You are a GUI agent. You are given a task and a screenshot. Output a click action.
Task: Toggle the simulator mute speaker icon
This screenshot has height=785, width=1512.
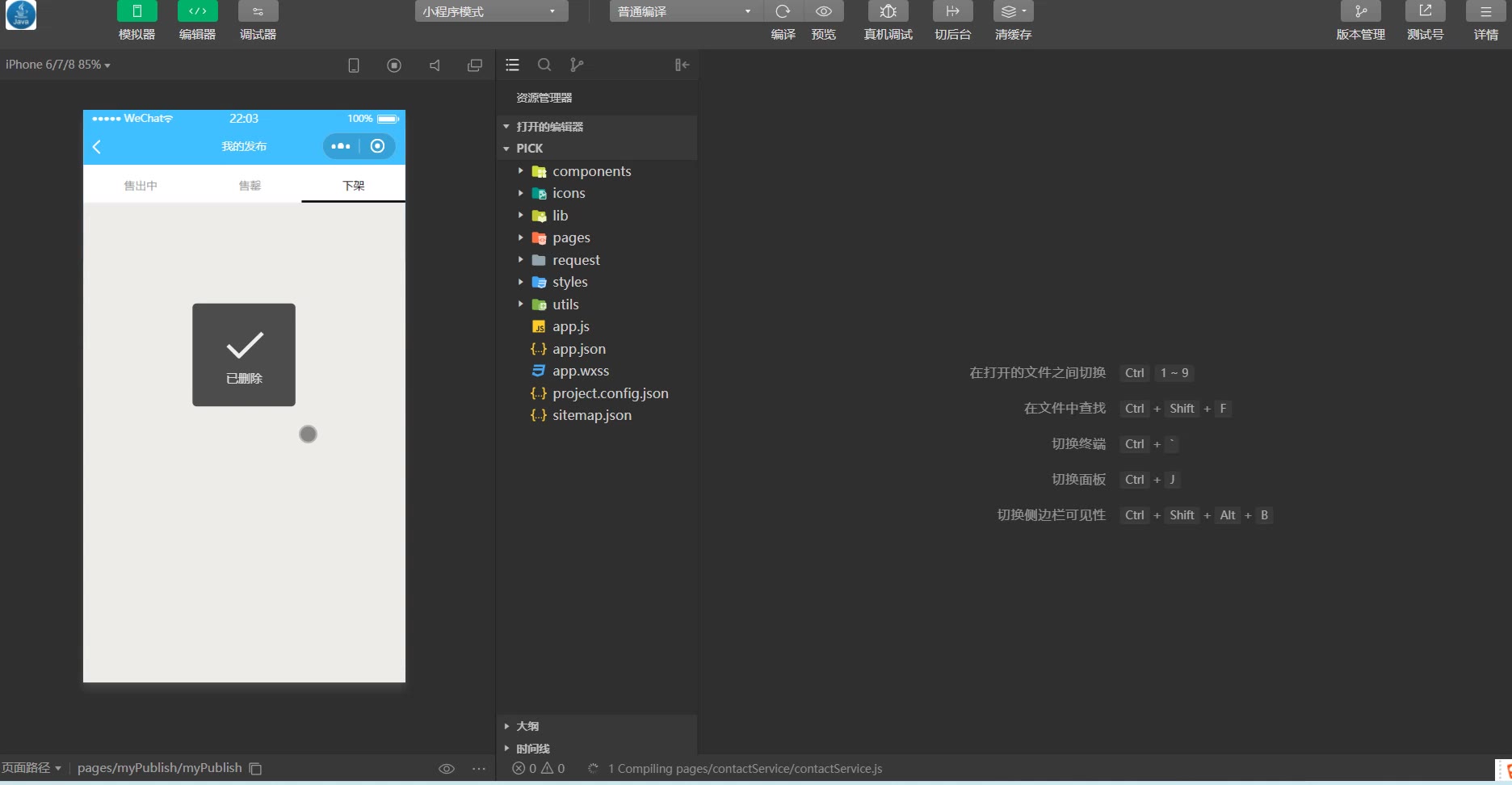pos(435,65)
